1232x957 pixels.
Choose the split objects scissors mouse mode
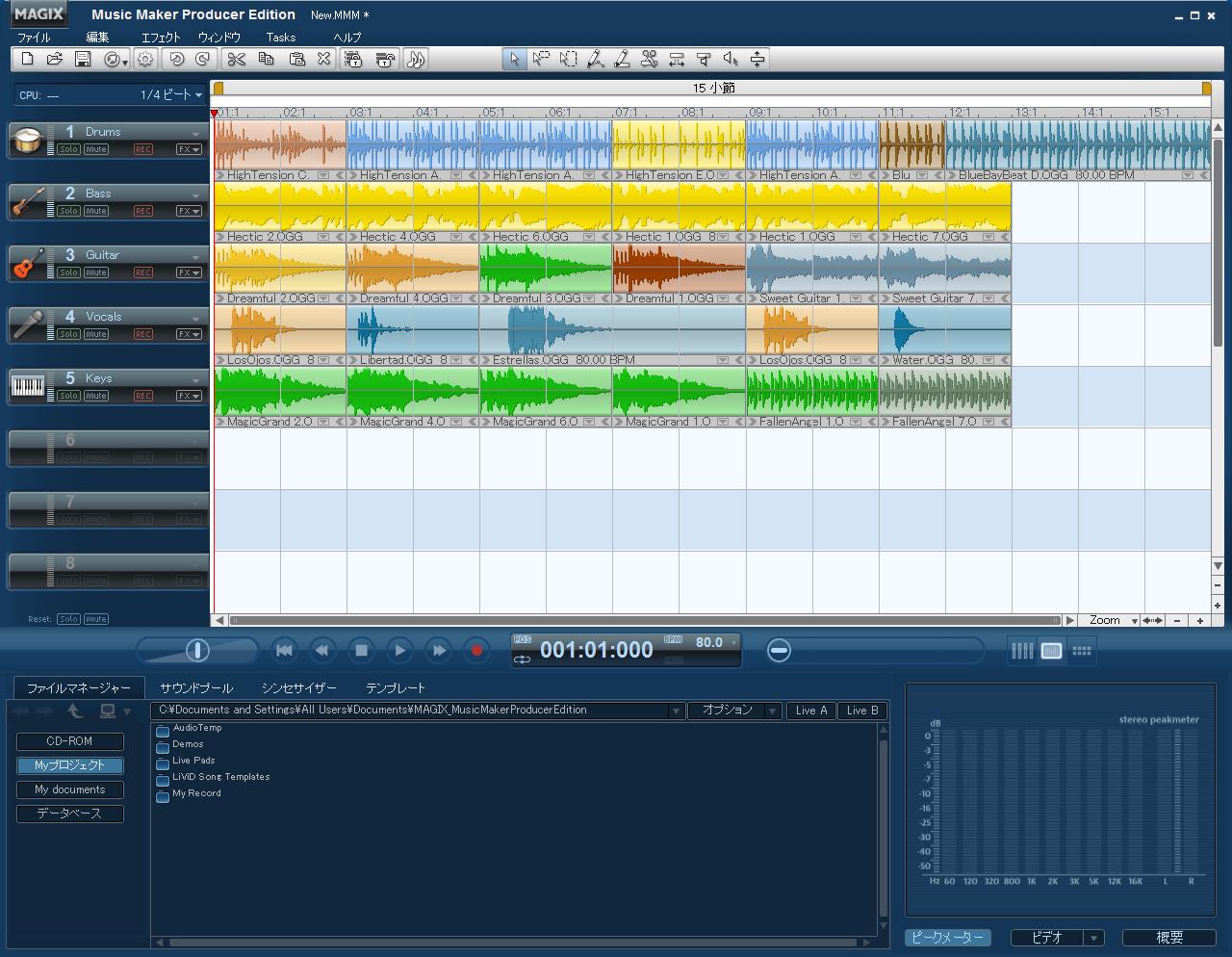pos(650,60)
